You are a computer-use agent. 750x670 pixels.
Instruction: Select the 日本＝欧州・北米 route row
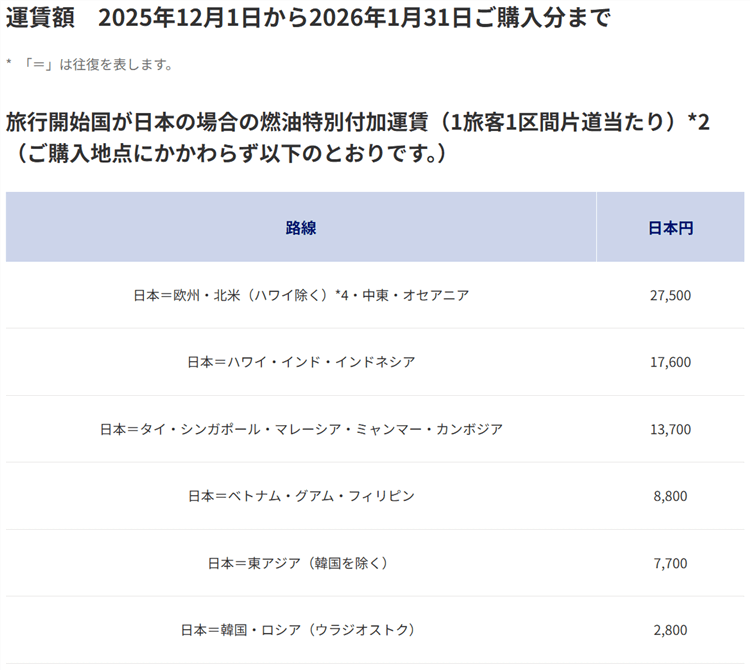301,295
